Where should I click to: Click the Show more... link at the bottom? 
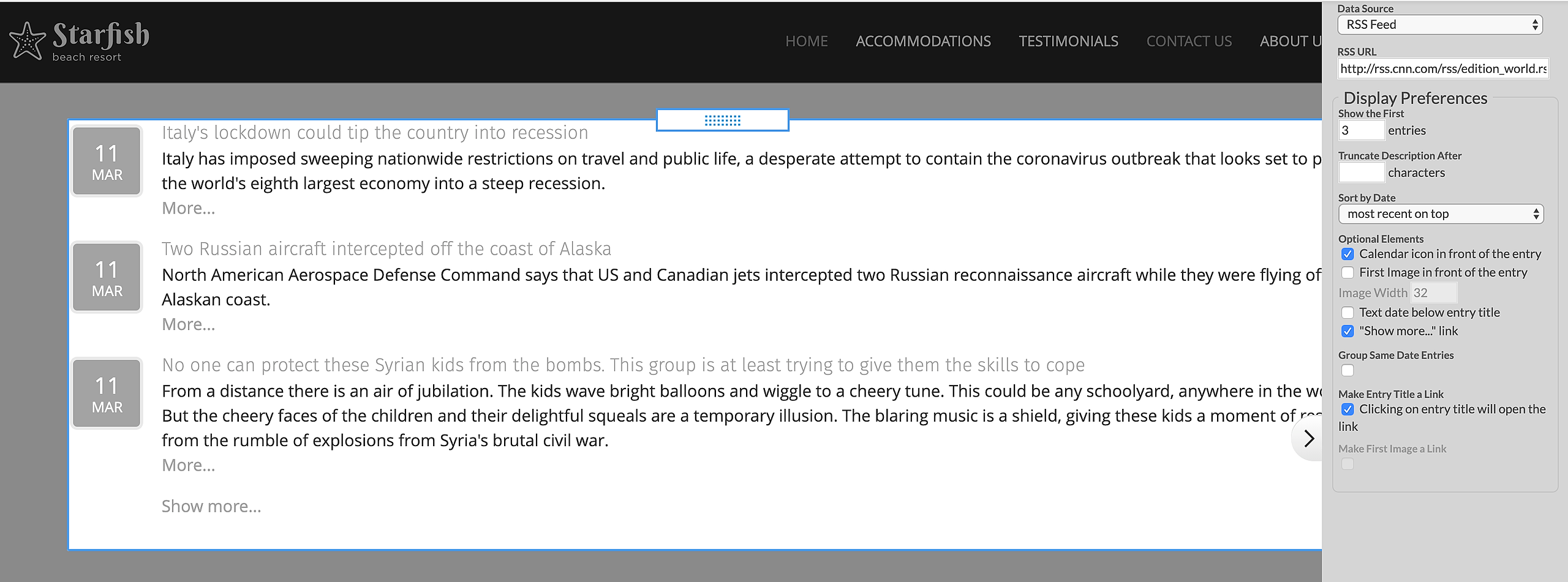[211, 506]
